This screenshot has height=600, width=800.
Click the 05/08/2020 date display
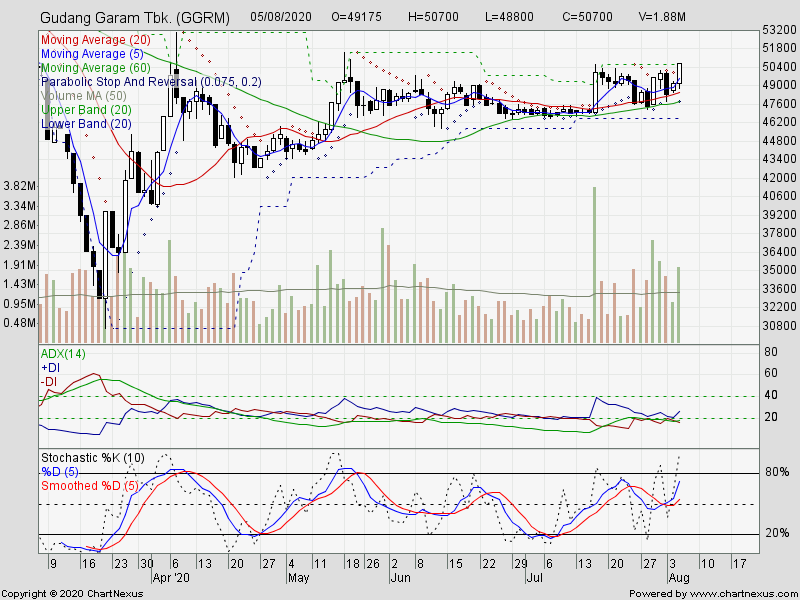click(x=282, y=17)
